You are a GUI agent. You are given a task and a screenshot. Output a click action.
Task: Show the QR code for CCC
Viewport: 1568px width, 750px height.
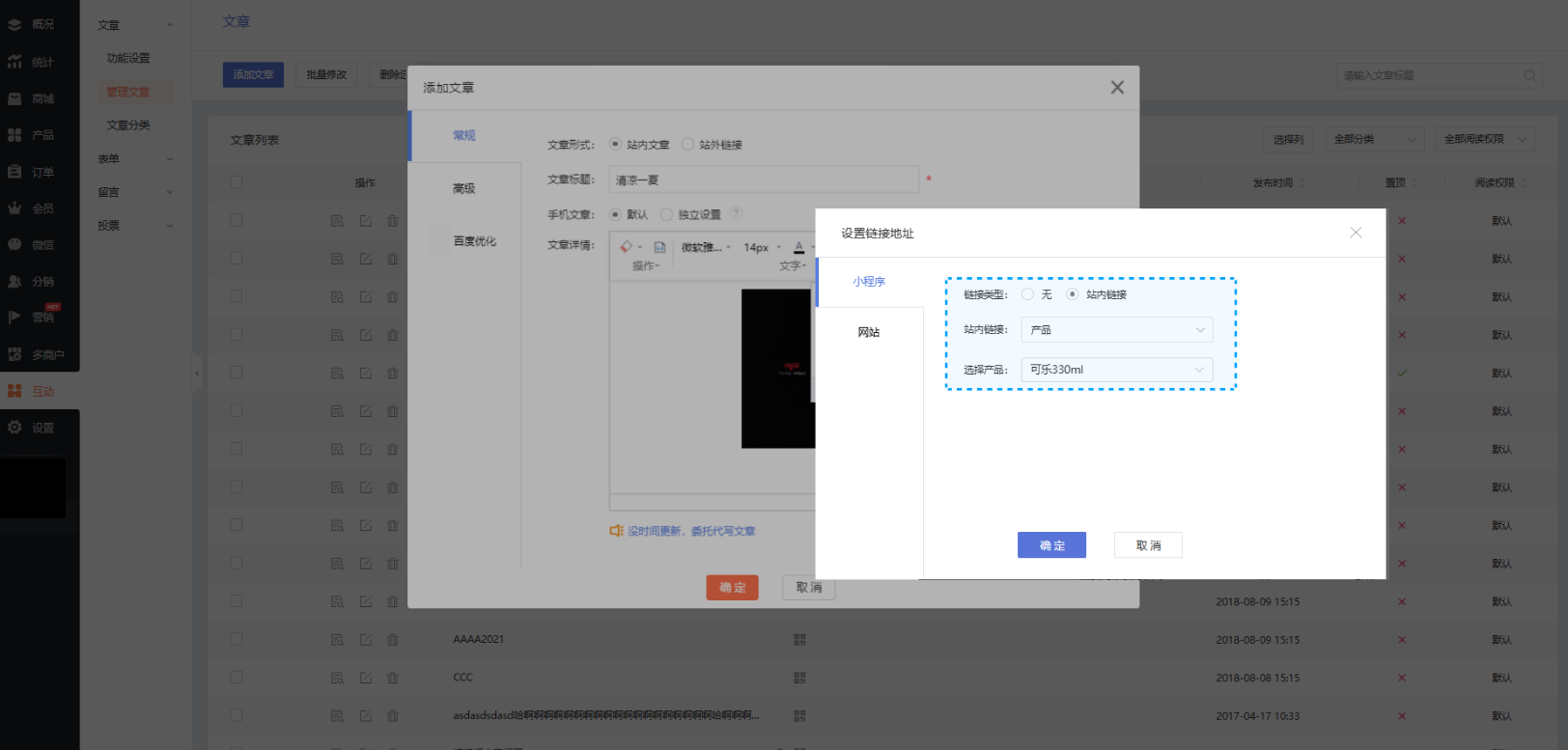pyautogui.click(x=799, y=678)
